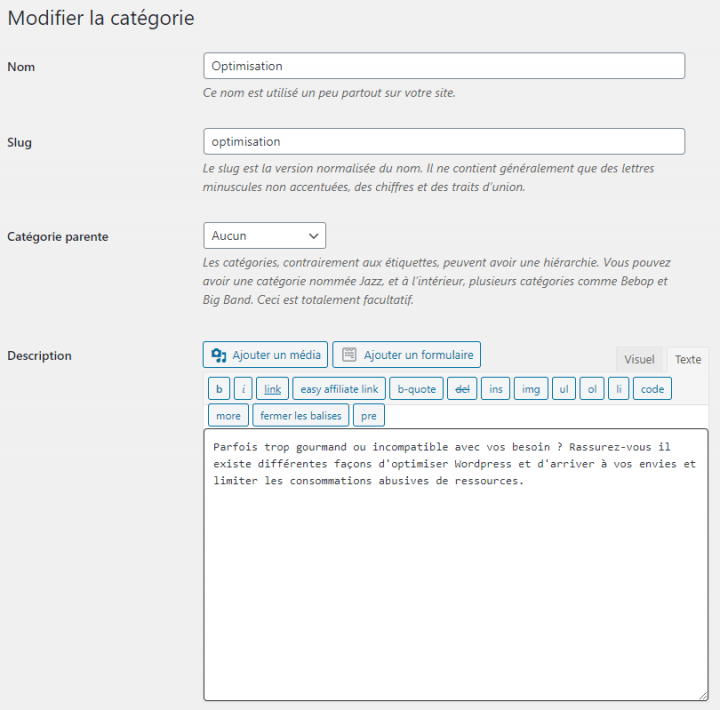
Task: Click the fermer les balises button
Action: pyautogui.click(x=301, y=416)
